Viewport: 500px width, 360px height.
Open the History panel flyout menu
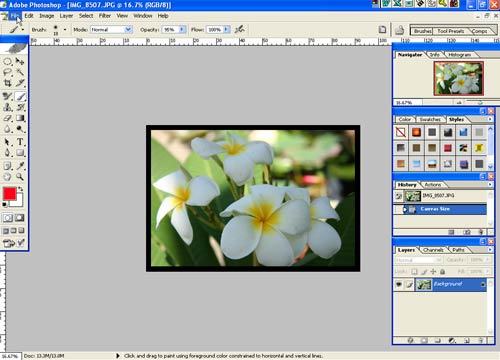(x=490, y=184)
